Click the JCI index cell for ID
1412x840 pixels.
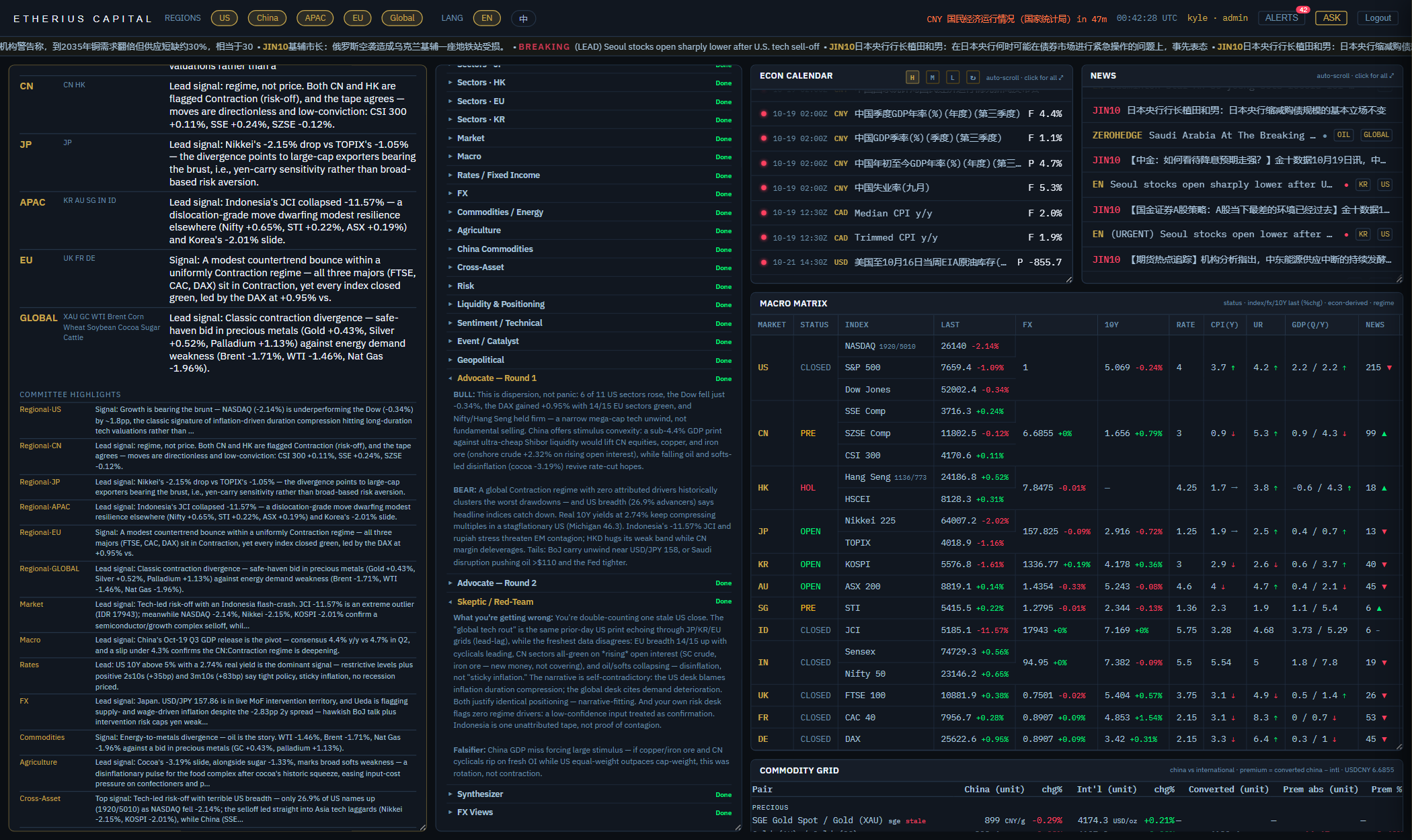(x=886, y=630)
